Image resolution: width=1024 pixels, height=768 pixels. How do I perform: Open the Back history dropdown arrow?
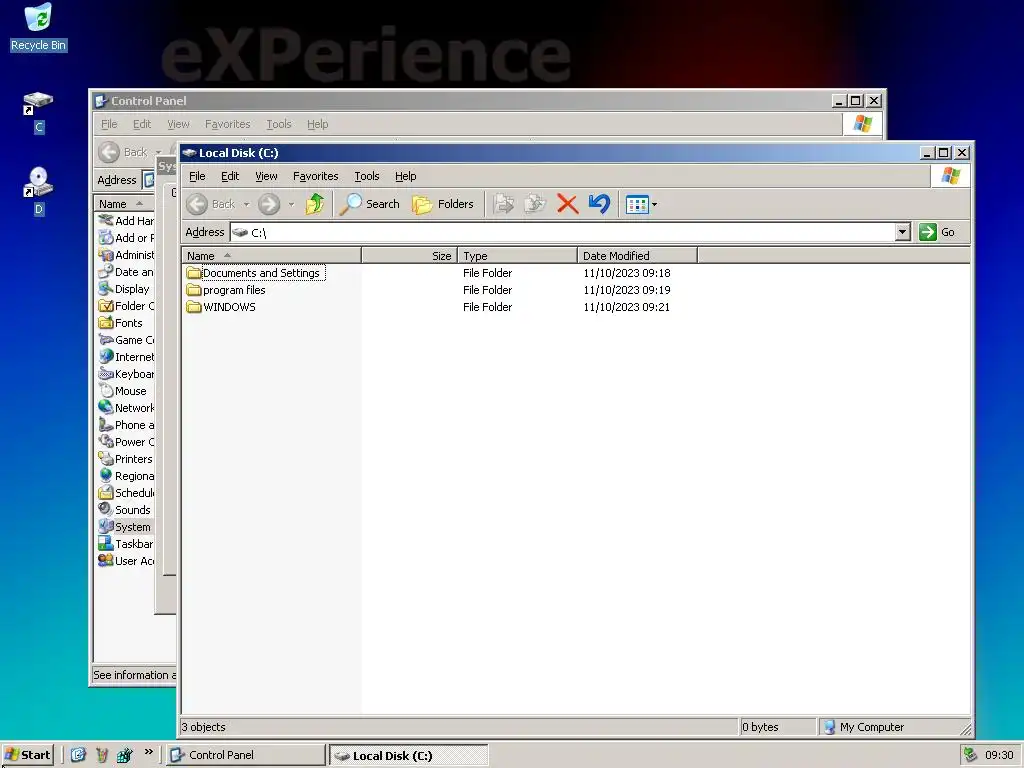246,204
